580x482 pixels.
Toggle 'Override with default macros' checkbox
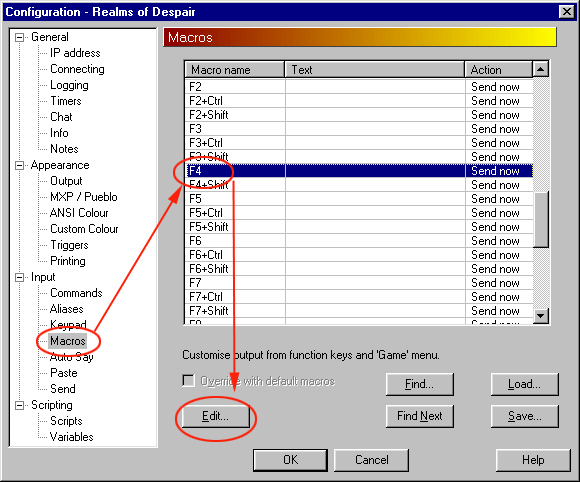189,381
